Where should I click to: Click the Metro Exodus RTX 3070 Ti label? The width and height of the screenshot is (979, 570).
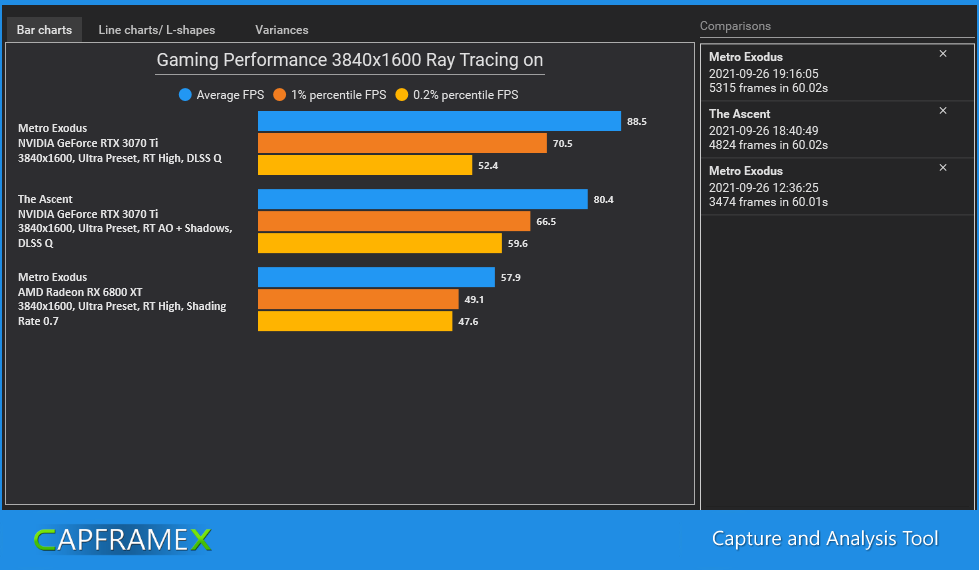tap(120, 143)
